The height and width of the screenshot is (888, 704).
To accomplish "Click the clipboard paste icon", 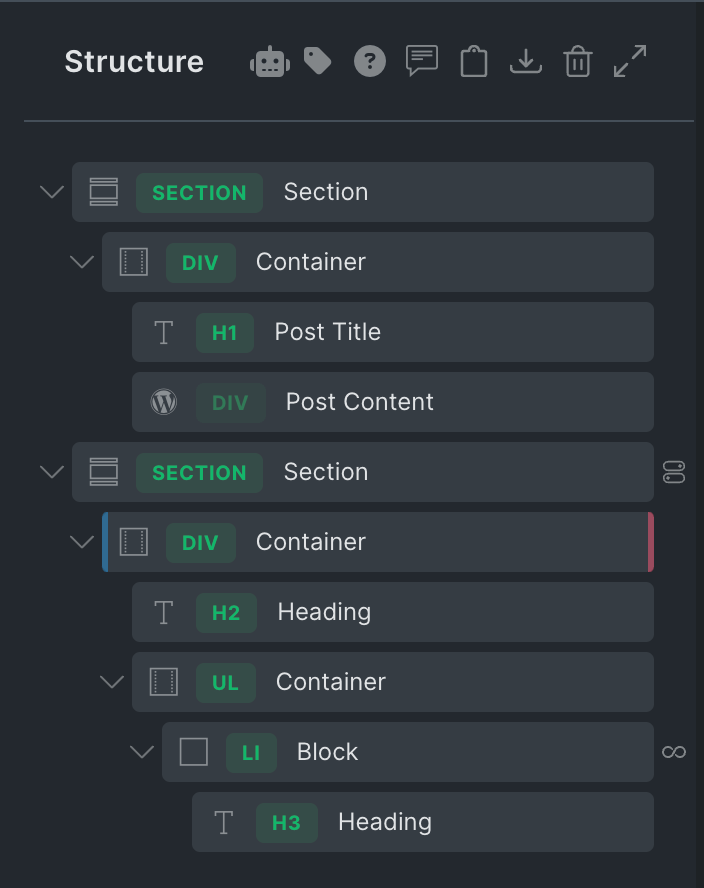I will point(474,62).
